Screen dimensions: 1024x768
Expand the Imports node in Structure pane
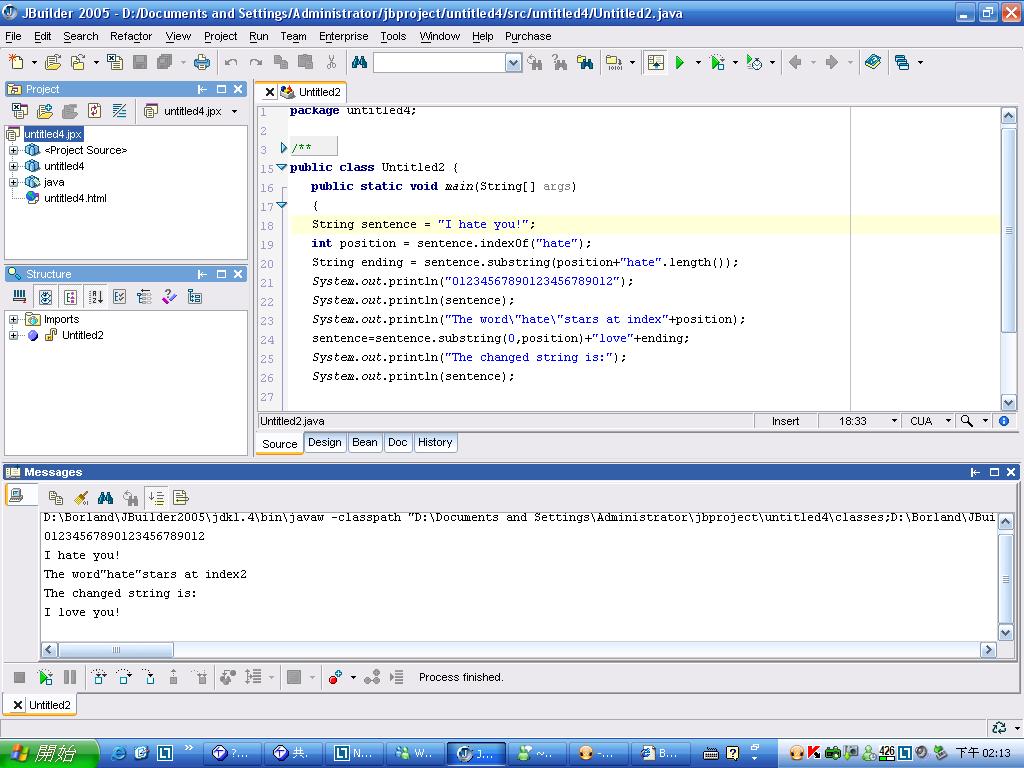[x=13, y=319]
